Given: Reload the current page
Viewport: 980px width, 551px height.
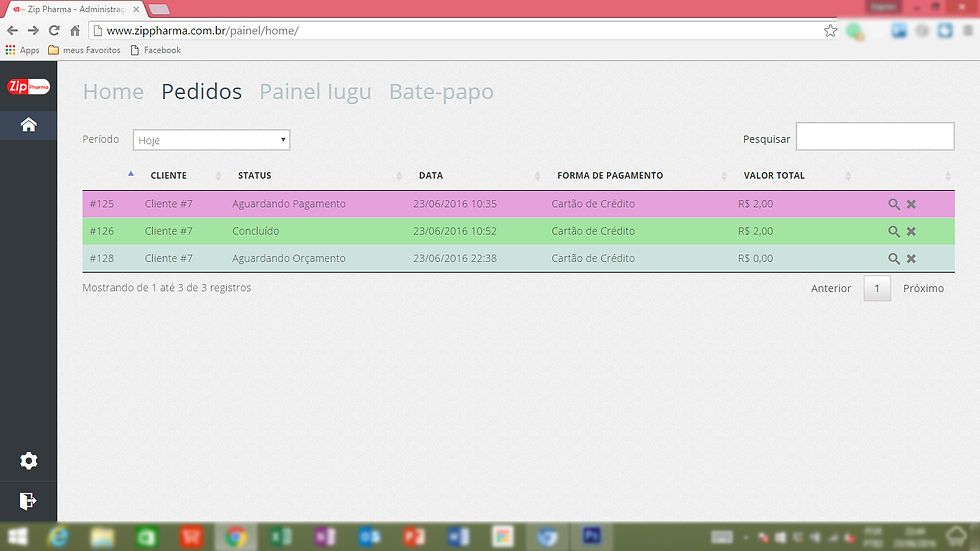Looking at the screenshot, I should click(54, 31).
